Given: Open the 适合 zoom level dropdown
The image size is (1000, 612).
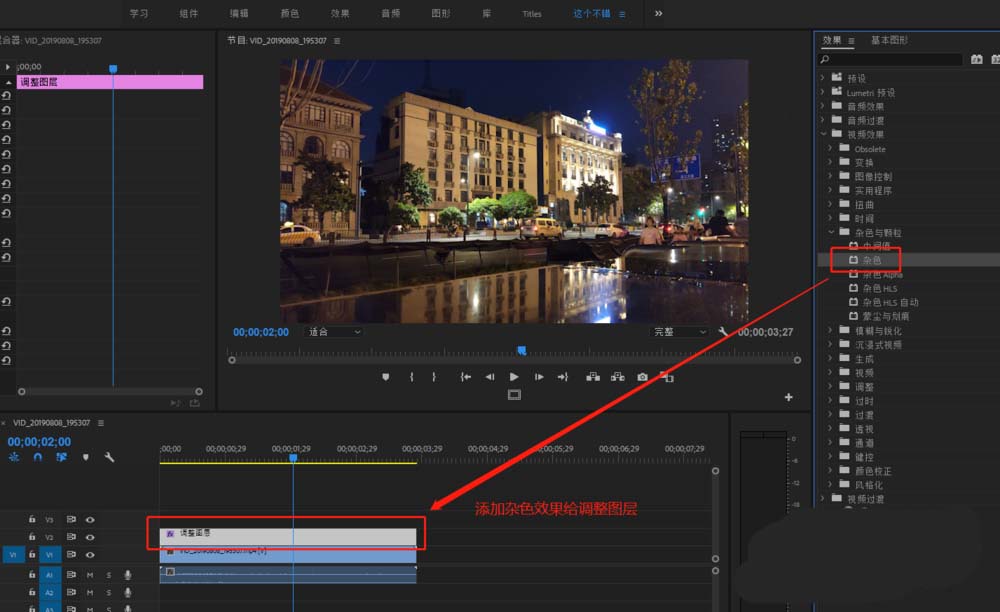Looking at the screenshot, I should (335, 332).
